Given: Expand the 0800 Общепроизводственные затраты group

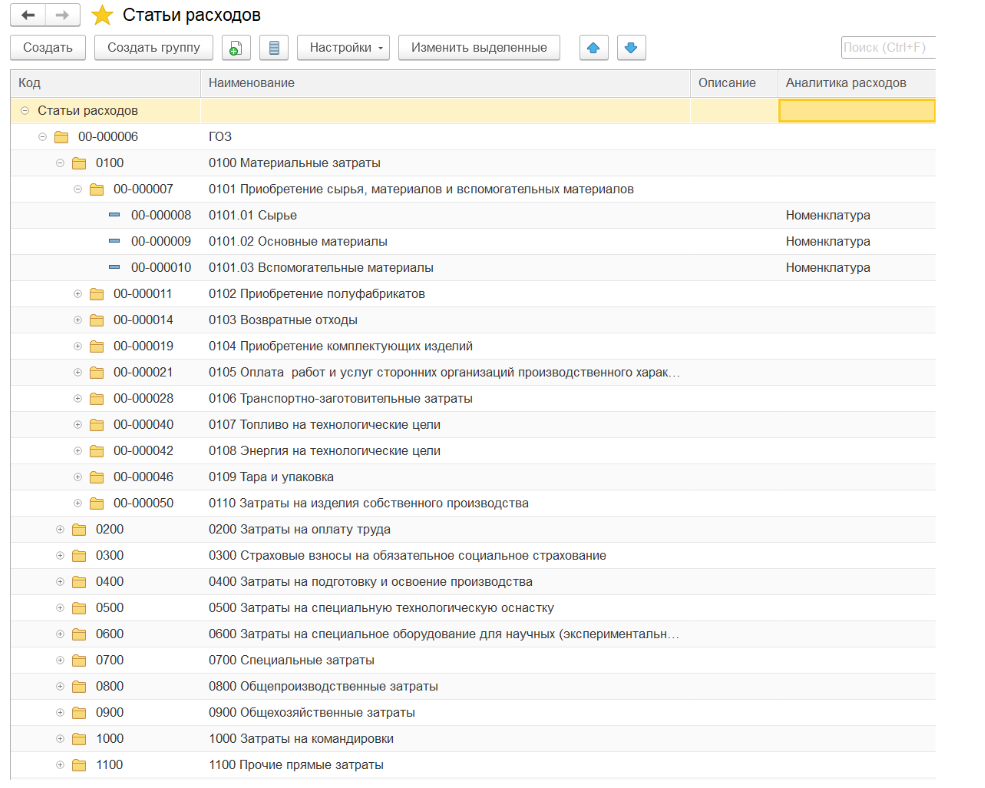Looking at the screenshot, I should tap(60, 687).
